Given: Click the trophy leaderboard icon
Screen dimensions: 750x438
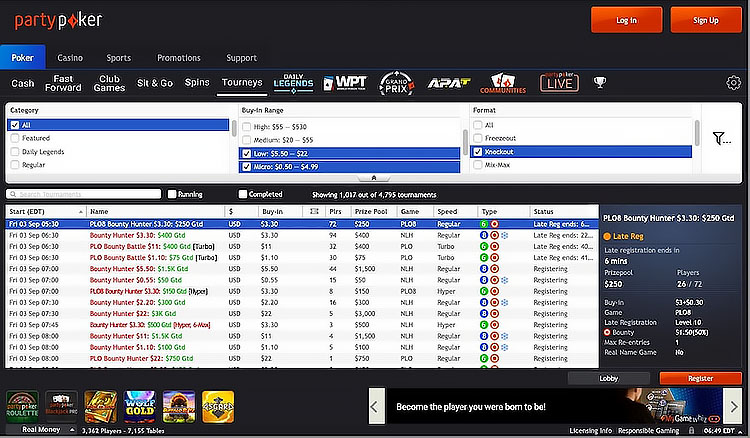Looking at the screenshot, I should pos(600,82).
